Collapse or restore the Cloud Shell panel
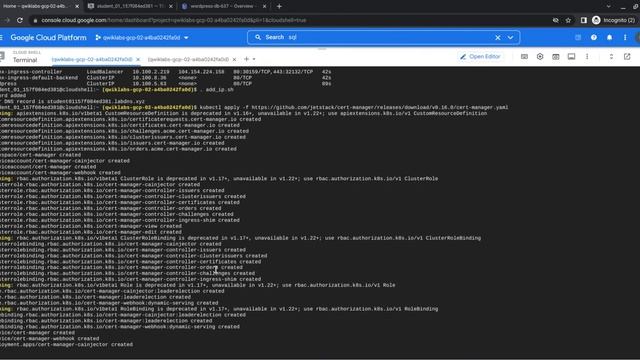640x360 pixels. (x=611, y=57)
